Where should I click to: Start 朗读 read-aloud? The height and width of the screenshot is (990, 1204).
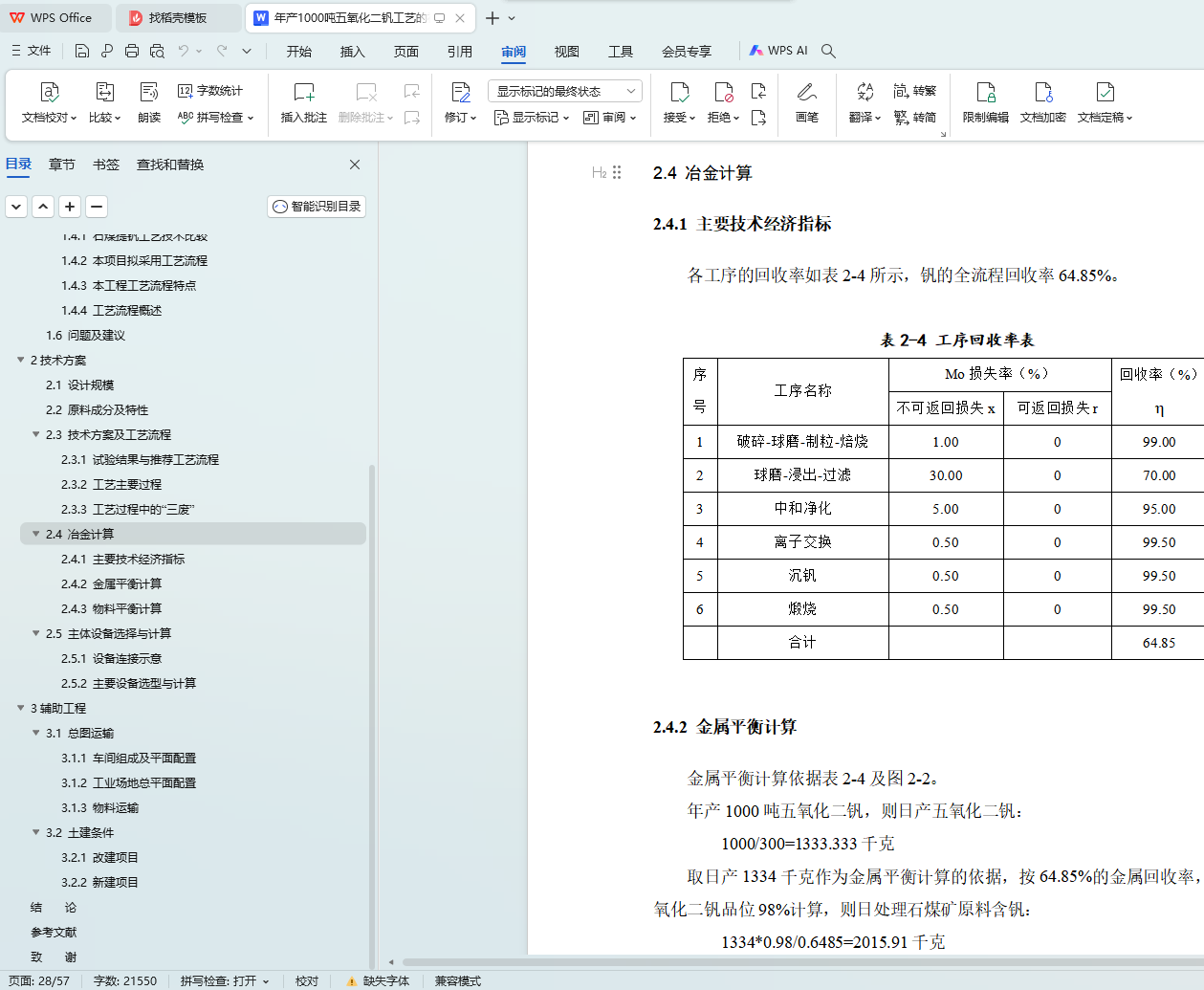(149, 103)
